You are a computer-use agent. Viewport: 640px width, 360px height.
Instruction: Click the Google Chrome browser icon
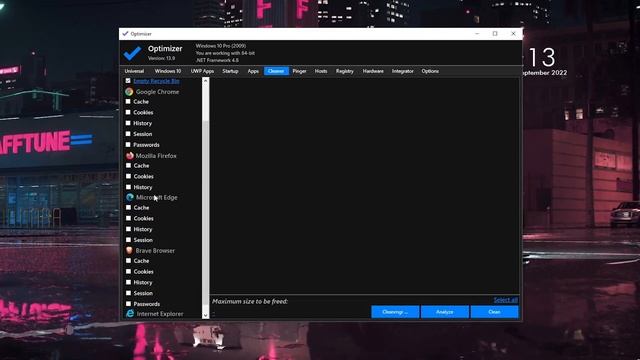pyautogui.click(x=129, y=92)
